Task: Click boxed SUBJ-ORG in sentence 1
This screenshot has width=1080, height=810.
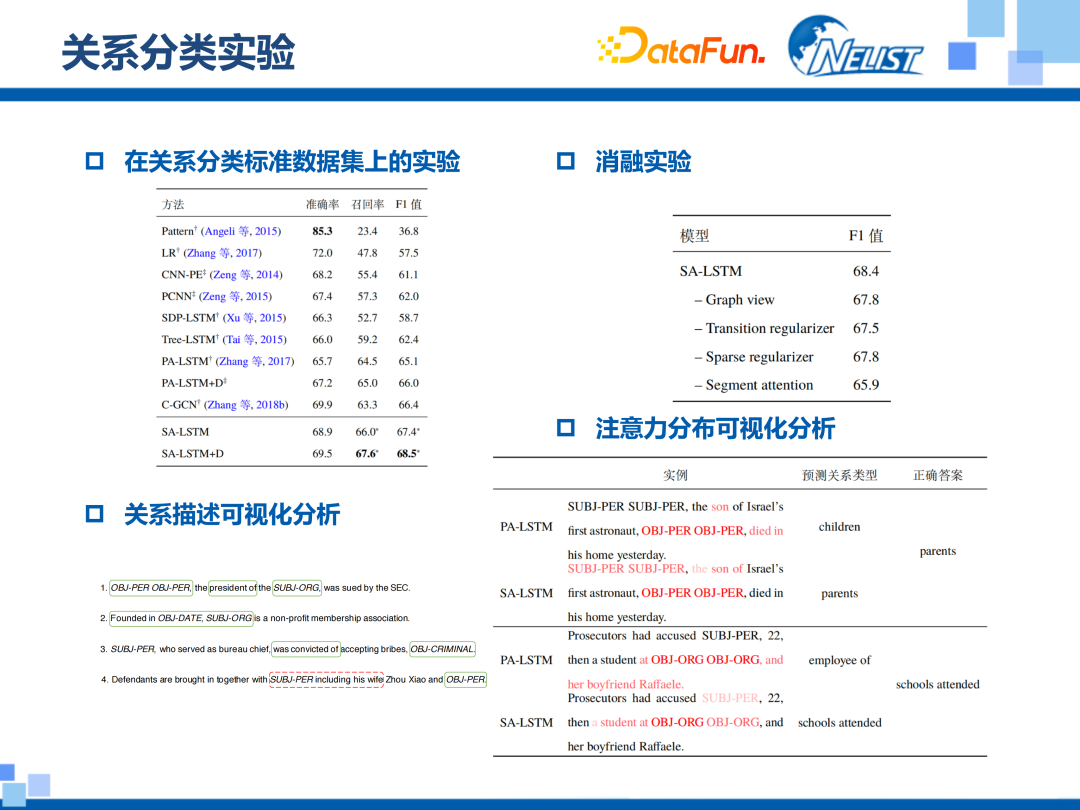Action: click(x=296, y=588)
